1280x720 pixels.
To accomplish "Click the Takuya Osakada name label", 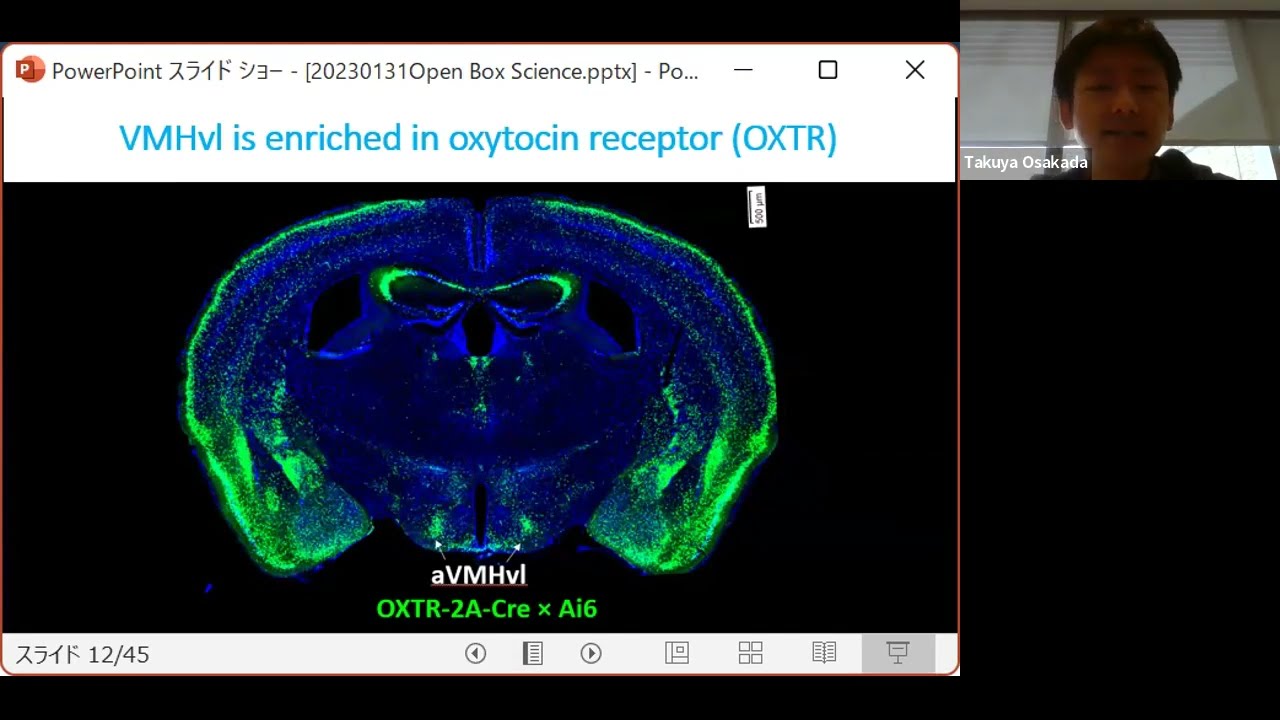I will (x=1026, y=162).
